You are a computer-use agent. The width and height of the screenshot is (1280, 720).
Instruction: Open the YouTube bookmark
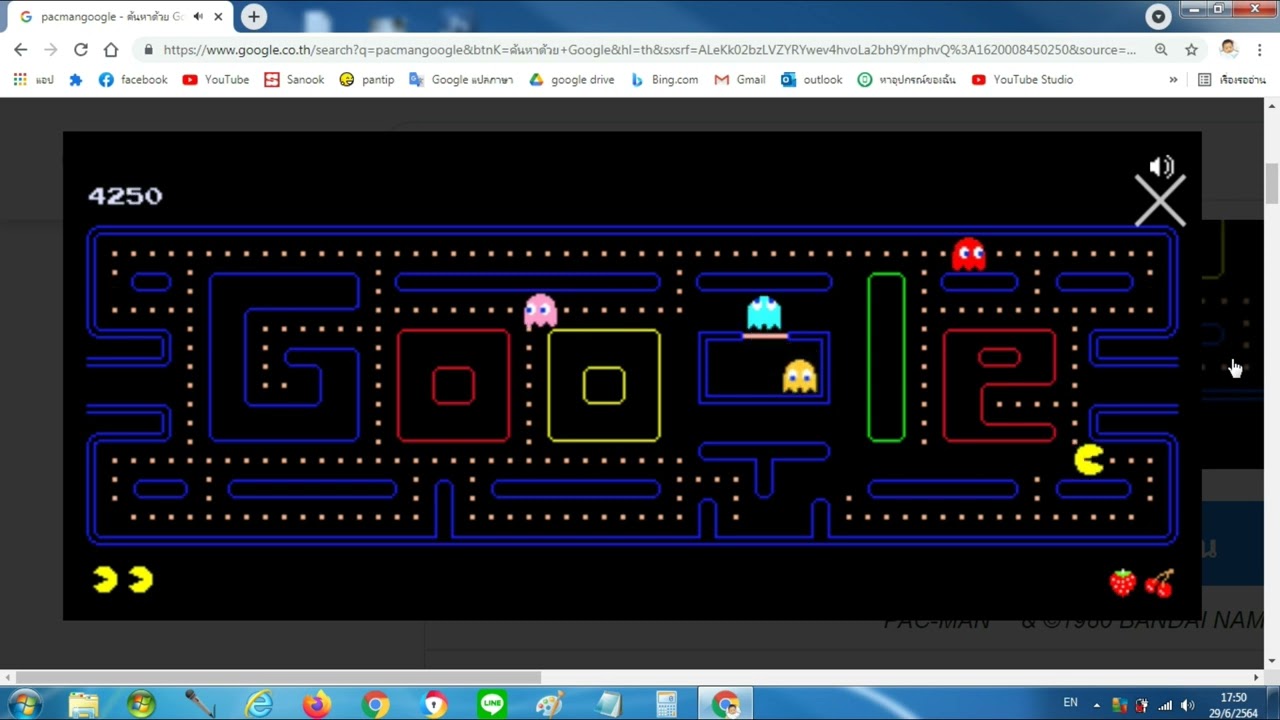point(216,79)
